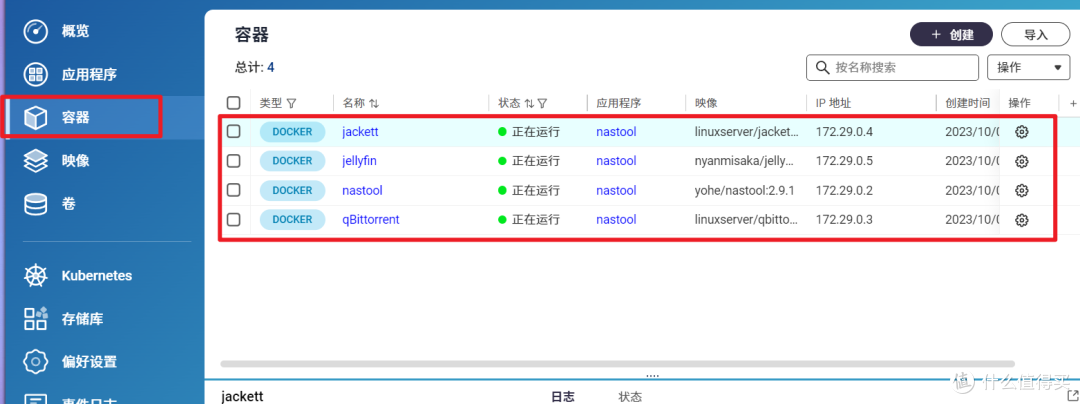The height and width of the screenshot is (404, 1080).
Task: Open the jellyfin container link
Action: coord(360,161)
